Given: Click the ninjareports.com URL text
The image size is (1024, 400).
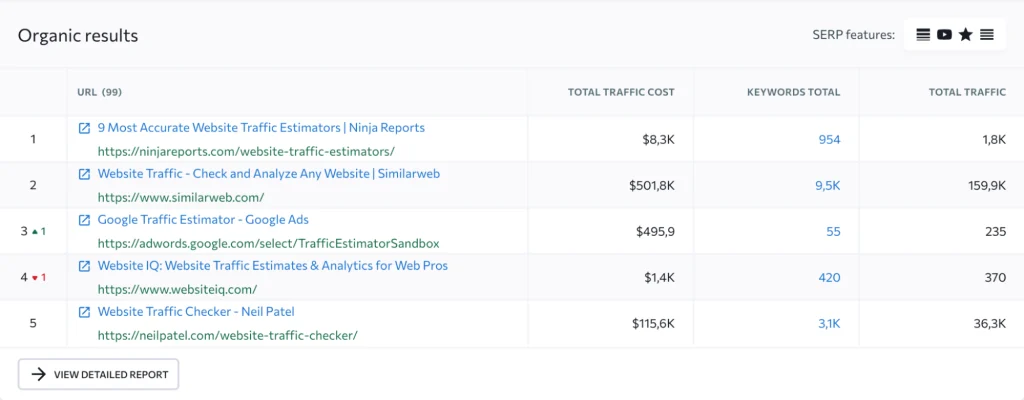Looking at the screenshot, I should point(246,152).
